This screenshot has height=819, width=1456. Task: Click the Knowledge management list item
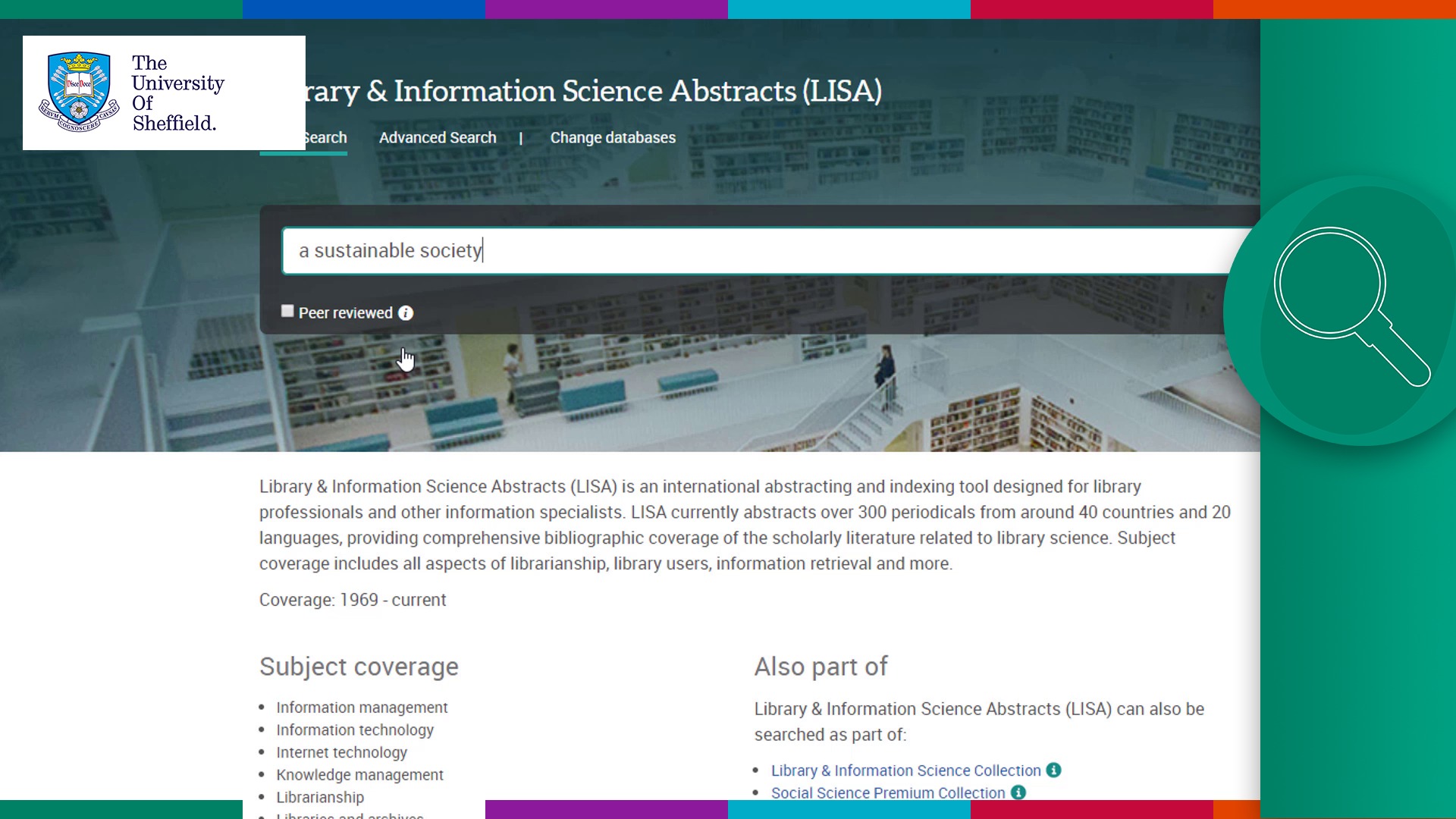[359, 775]
